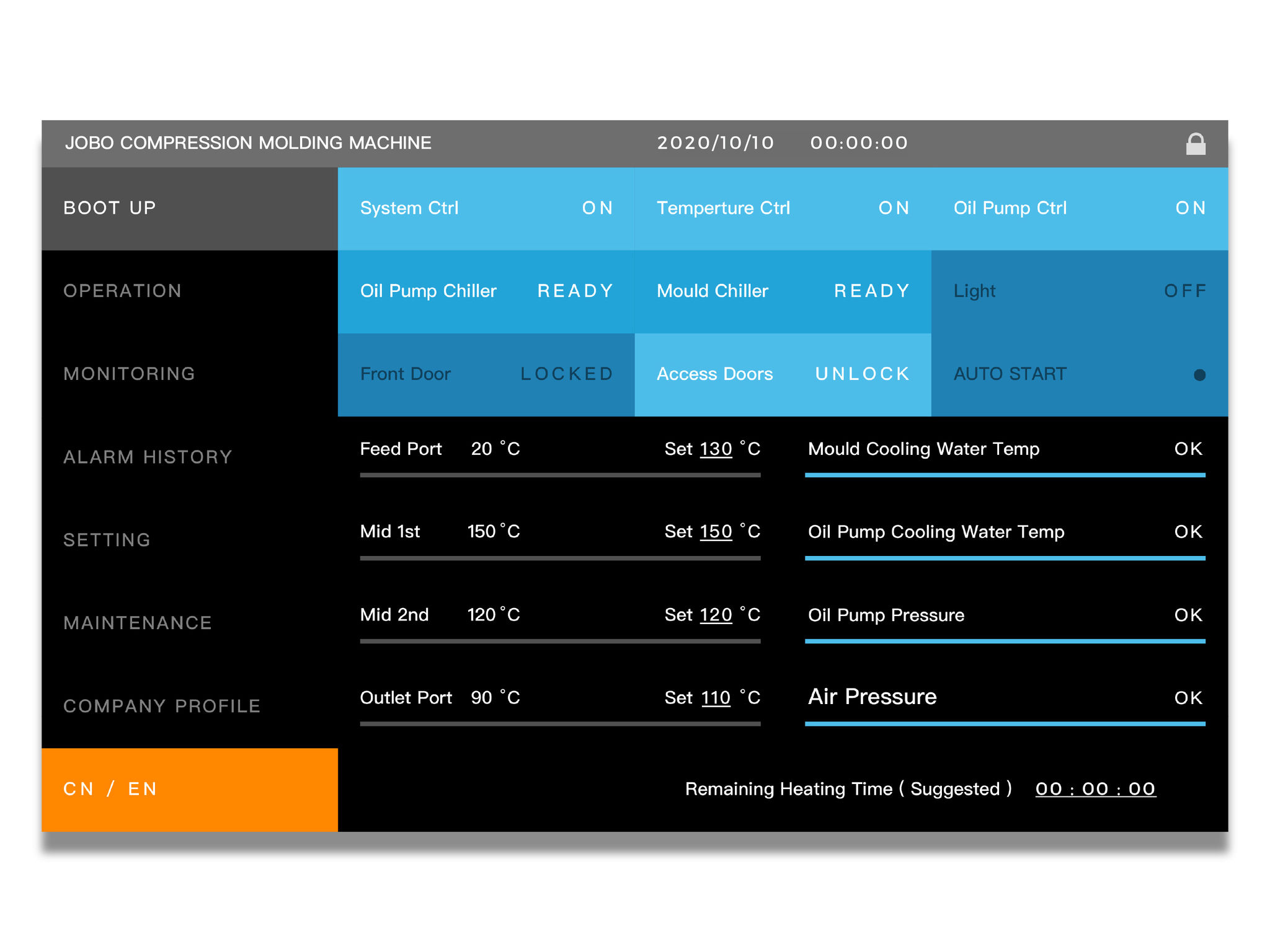Open the MONITORING menu page
The height and width of the screenshot is (952, 1270).
[x=129, y=374]
